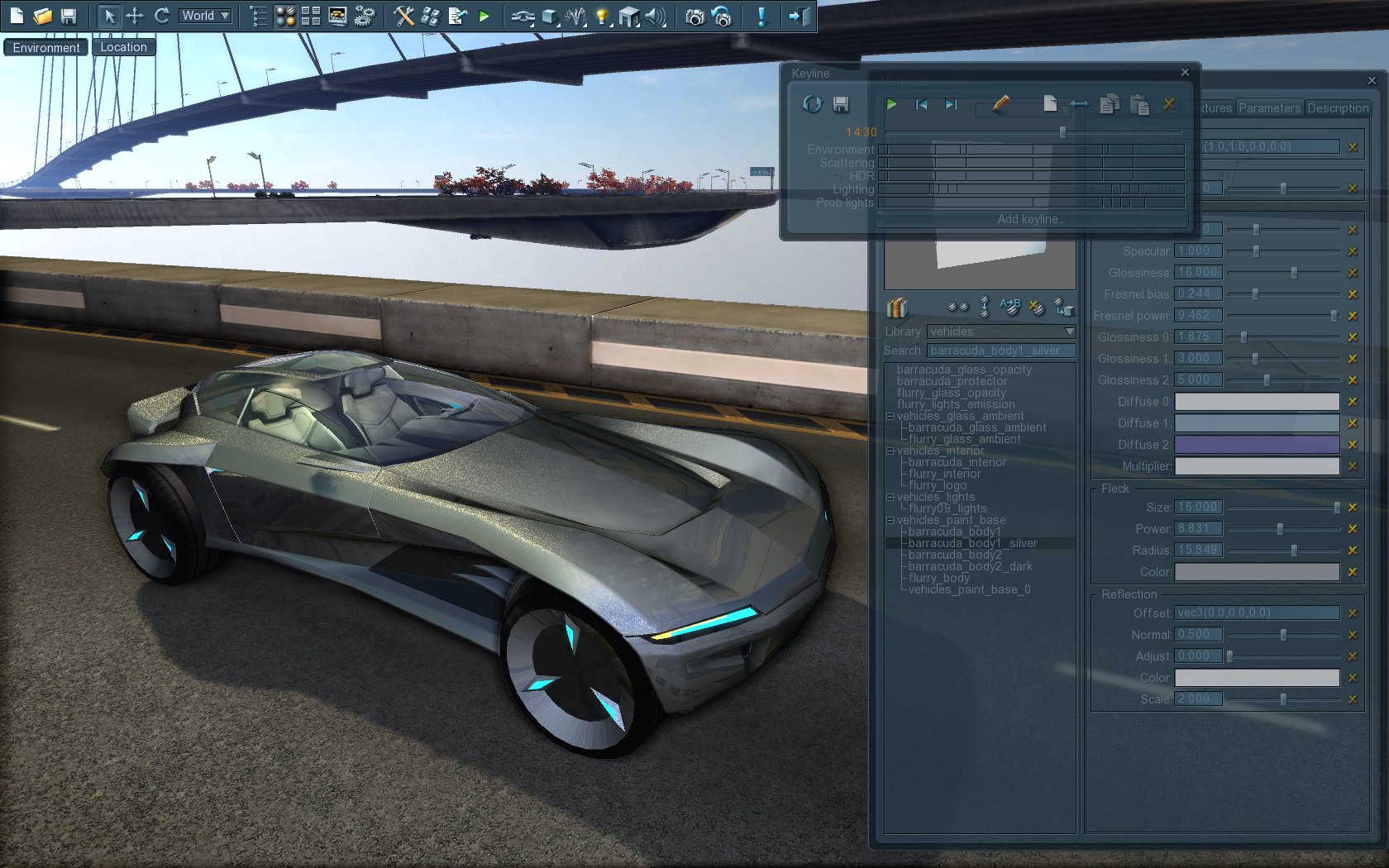
Task: Click the exit door arrow icon
Action: click(x=800, y=16)
